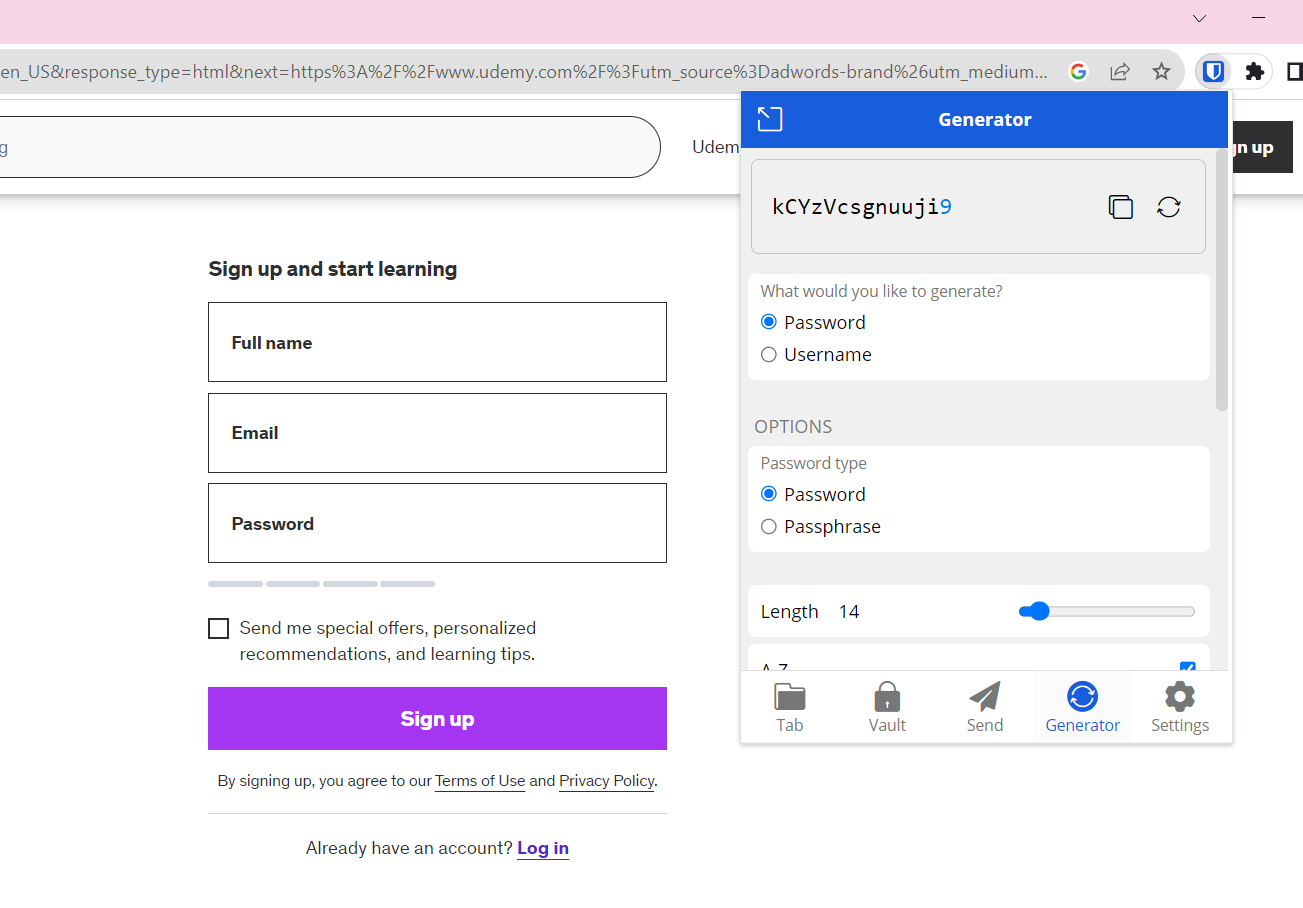Open the Terms of Use link
Viewport: 1303px width, 908px height.
pyautogui.click(x=479, y=781)
